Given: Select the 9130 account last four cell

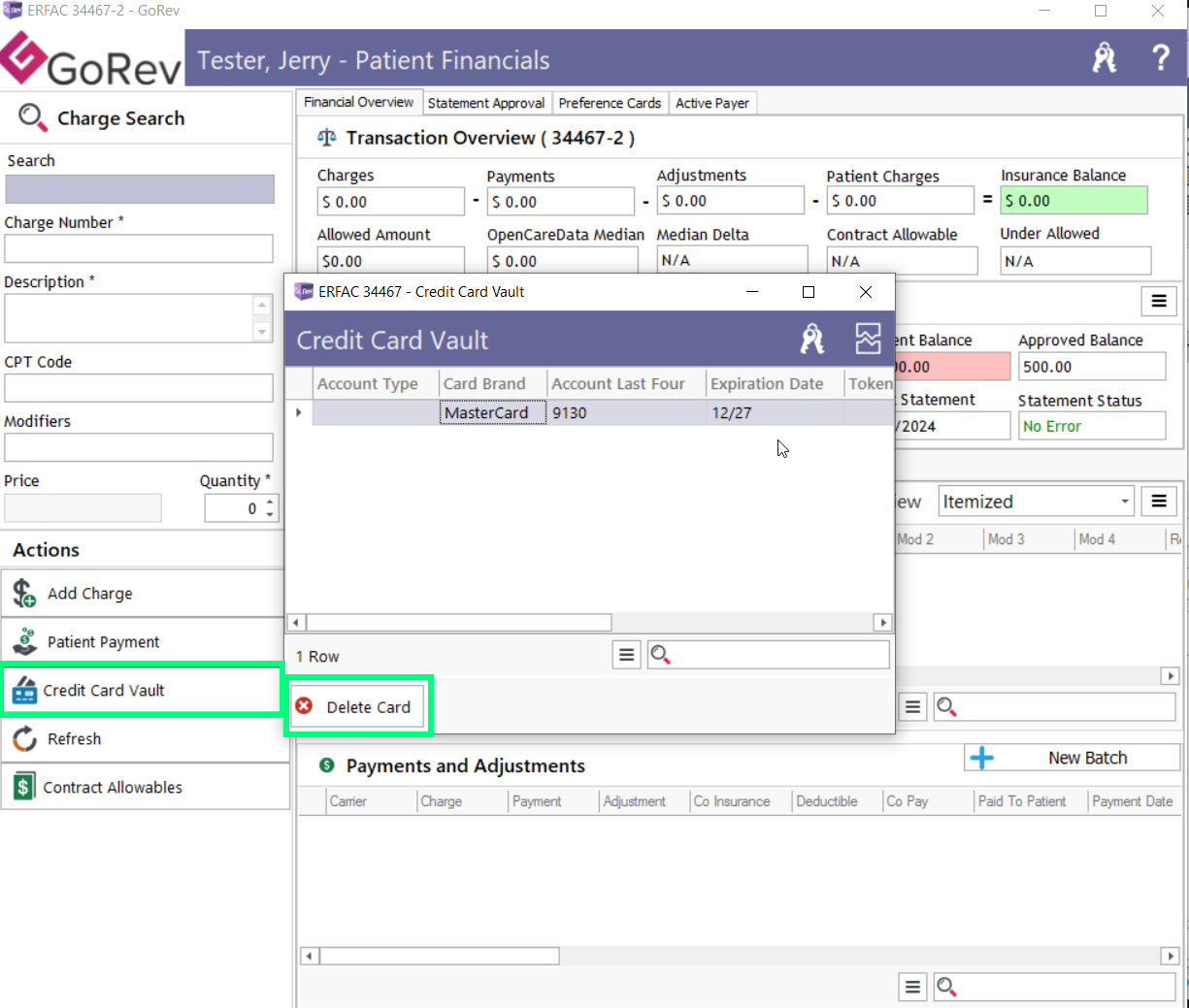Looking at the screenshot, I should point(626,412).
